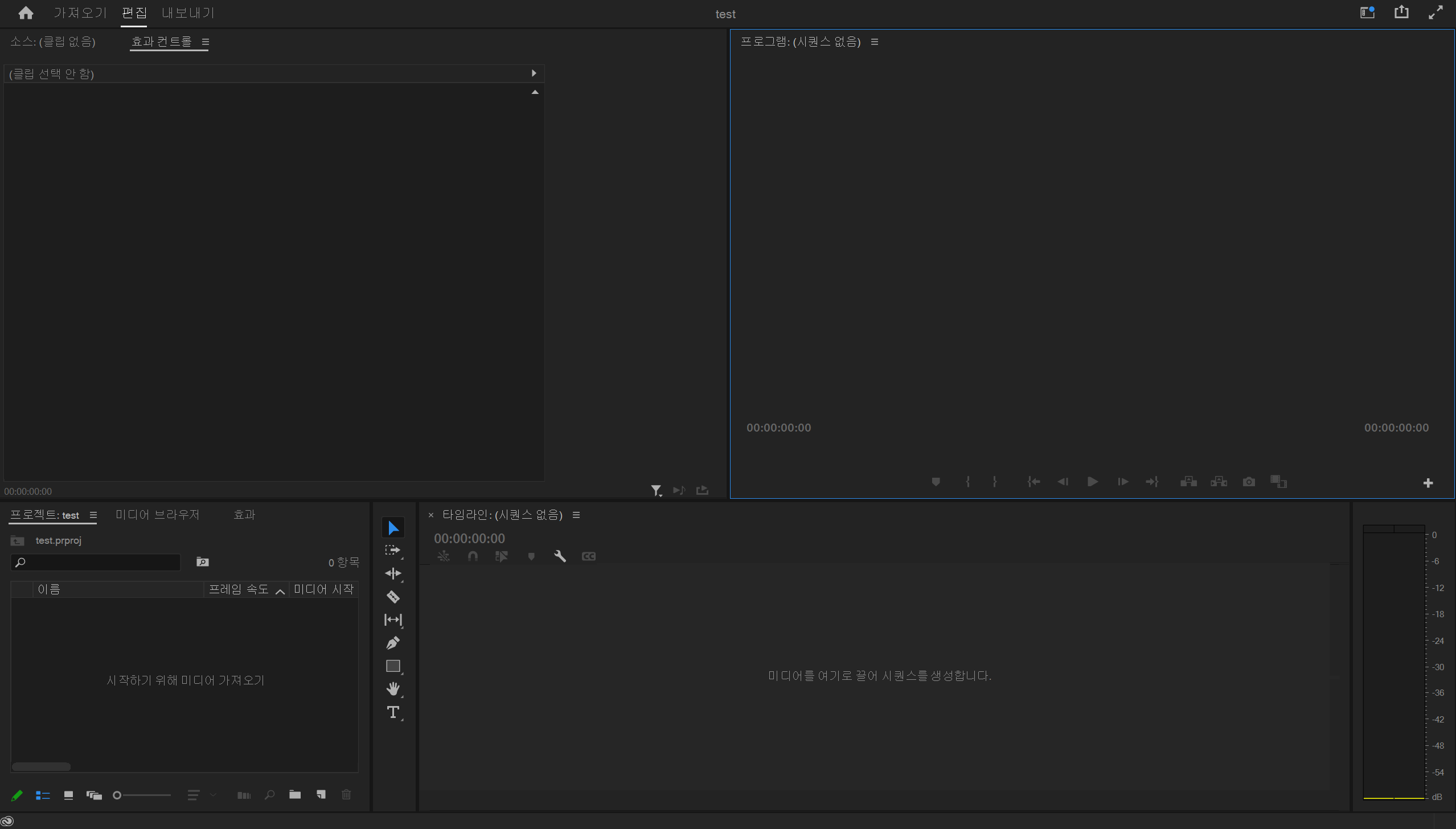Image resolution: width=1456 pixels, height=829 pixels.
Task: Select the Type tool
Action: pos(393,712)
